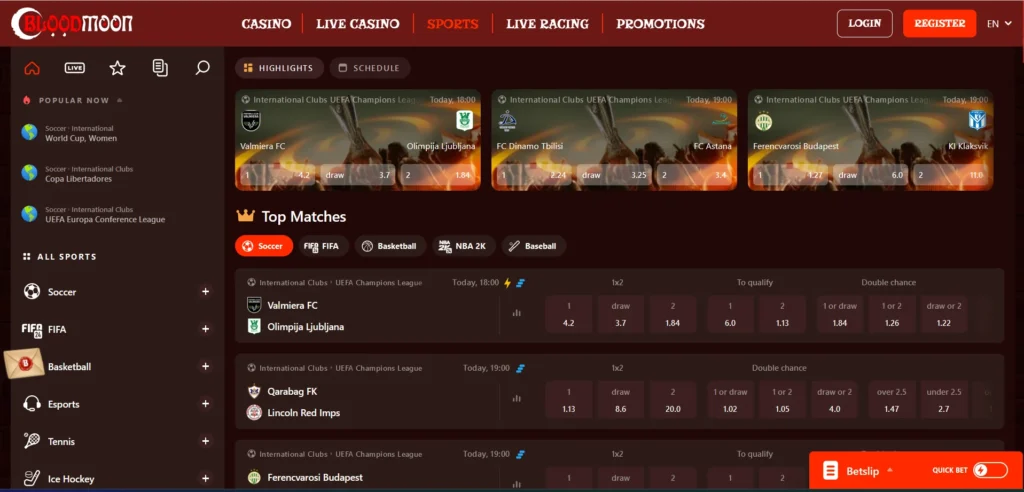Screen dimensions: 1024x492
Task: Open World Cup, Women popular link
Action: pos(80,134)
